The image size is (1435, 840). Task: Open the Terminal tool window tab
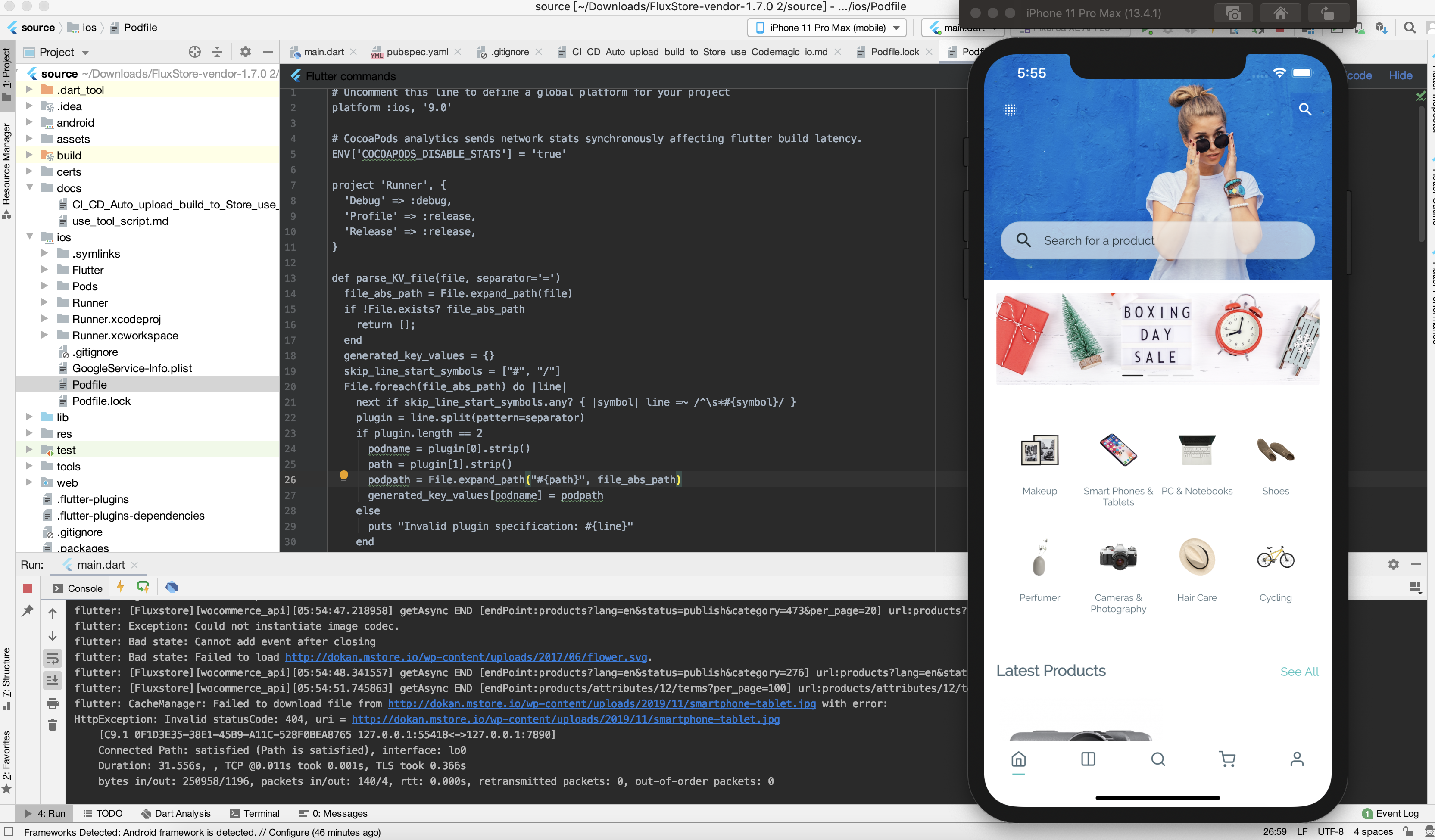click(255, 814)
